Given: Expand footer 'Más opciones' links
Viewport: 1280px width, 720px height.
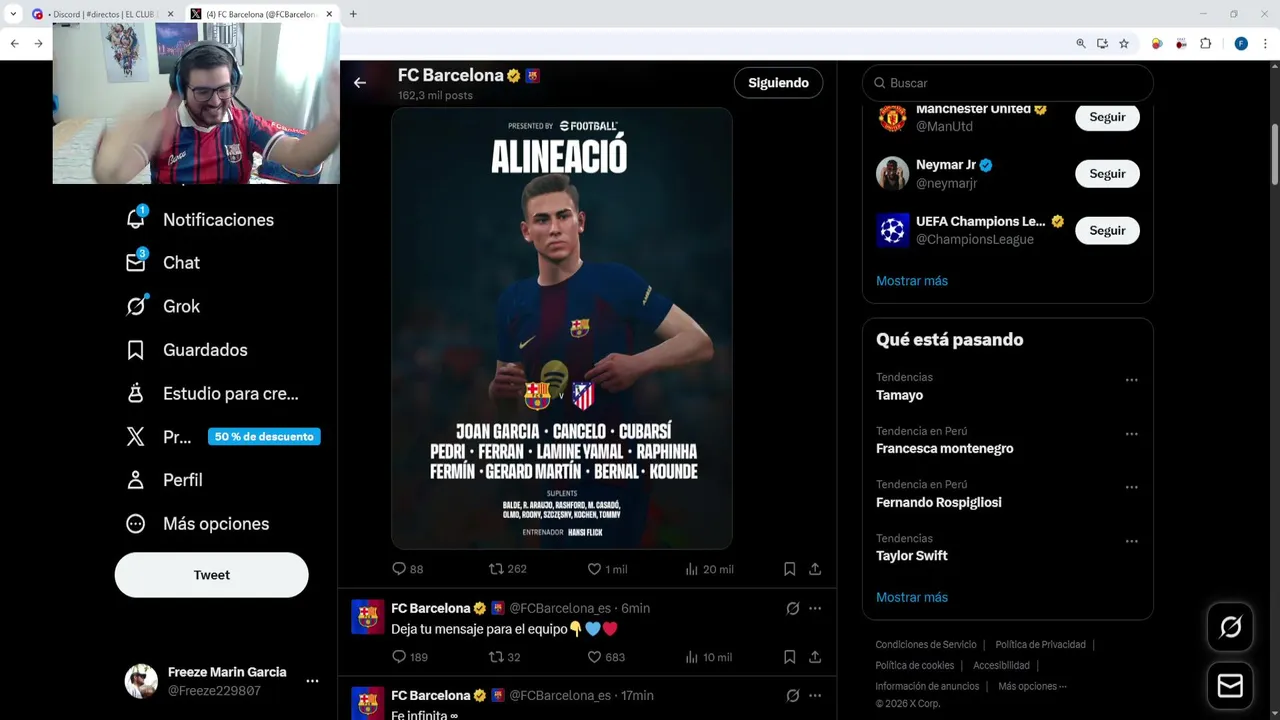Looking at the screenshot, I should (x=1032, y=686).
